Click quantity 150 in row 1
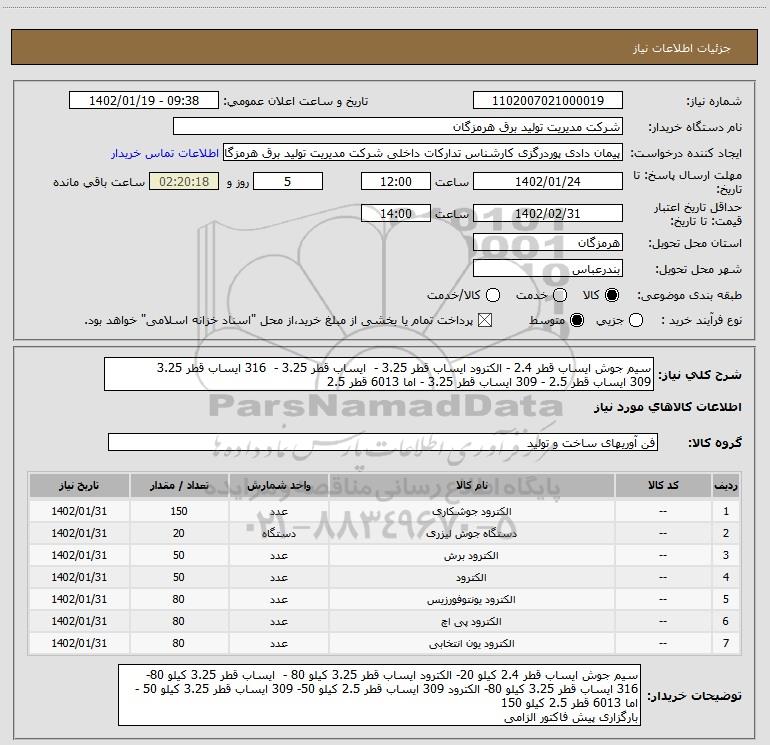Screen dimensions: 770x745 click(x=179, y=511)
